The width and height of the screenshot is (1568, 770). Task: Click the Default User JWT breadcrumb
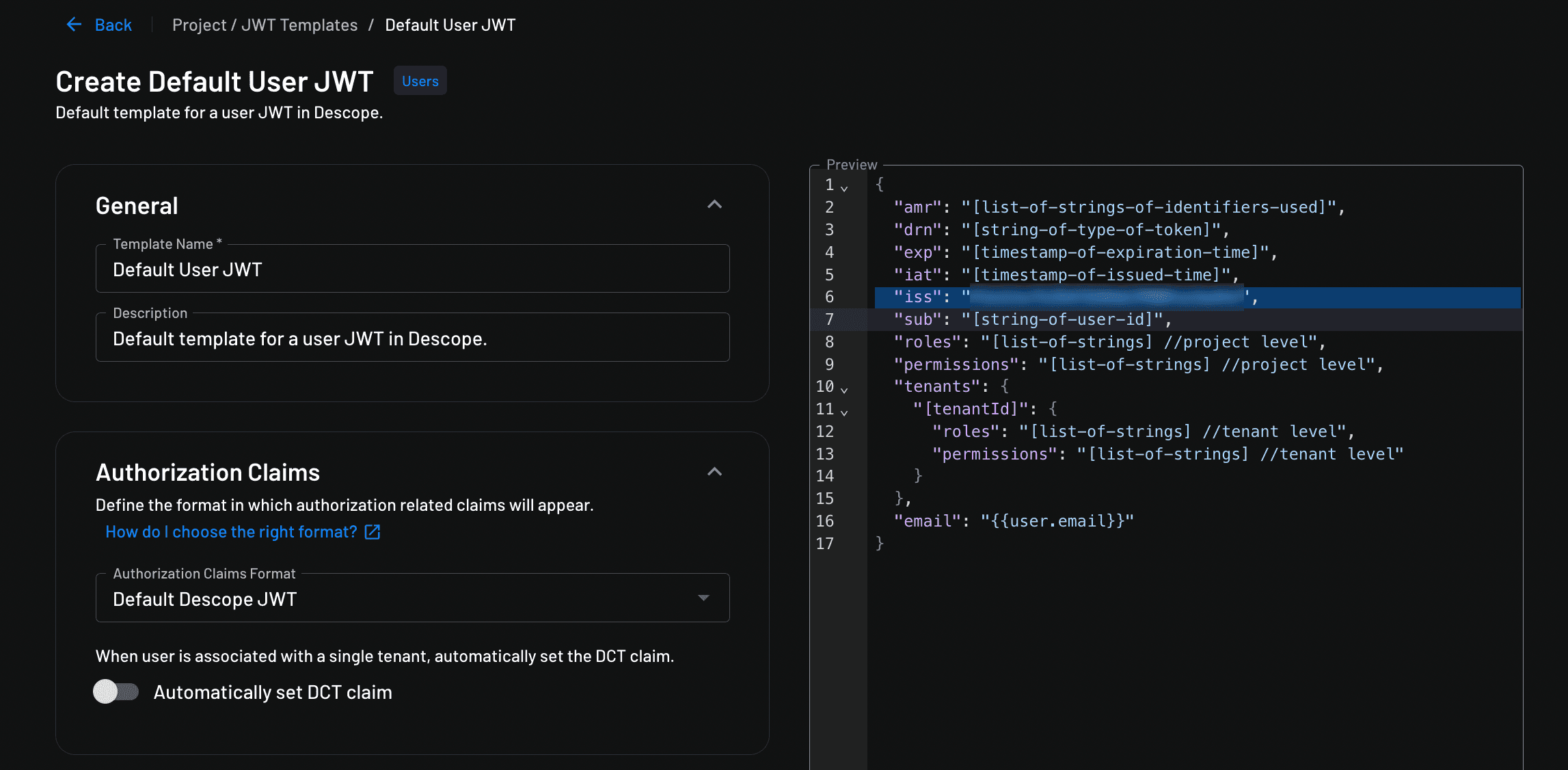(x=450, y=25)
